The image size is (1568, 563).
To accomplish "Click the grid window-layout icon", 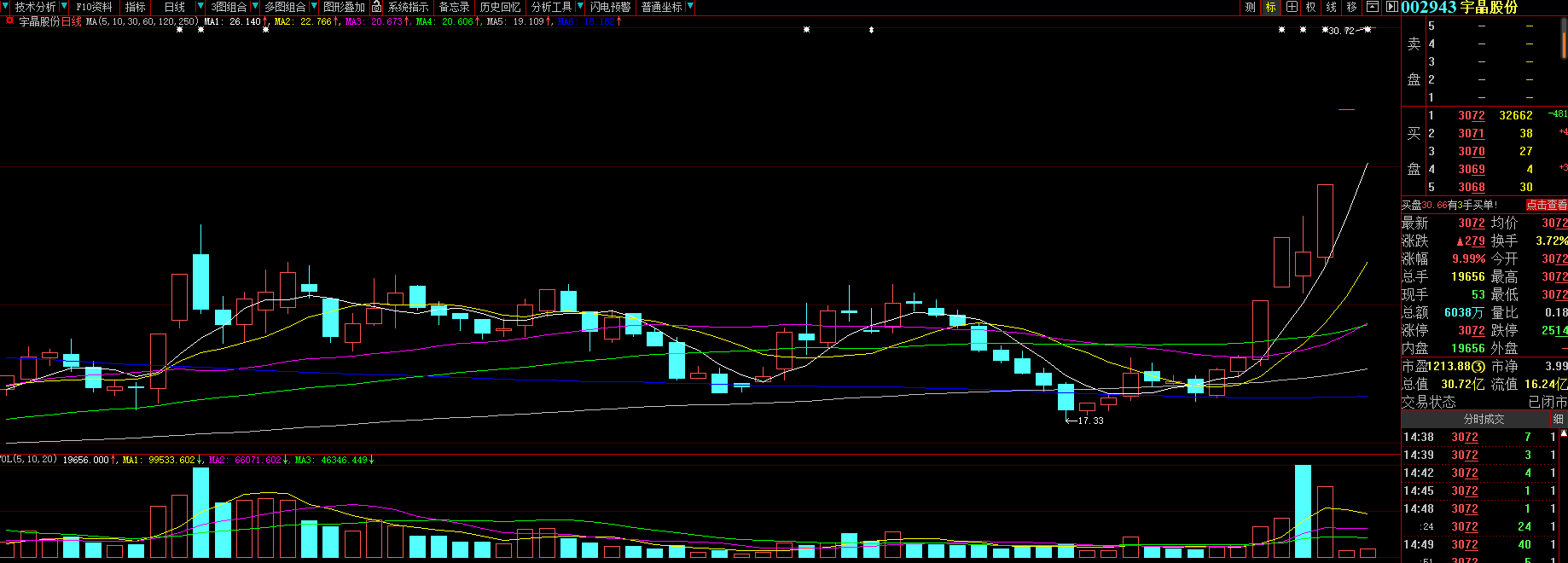I will [x=1292, y=7].
